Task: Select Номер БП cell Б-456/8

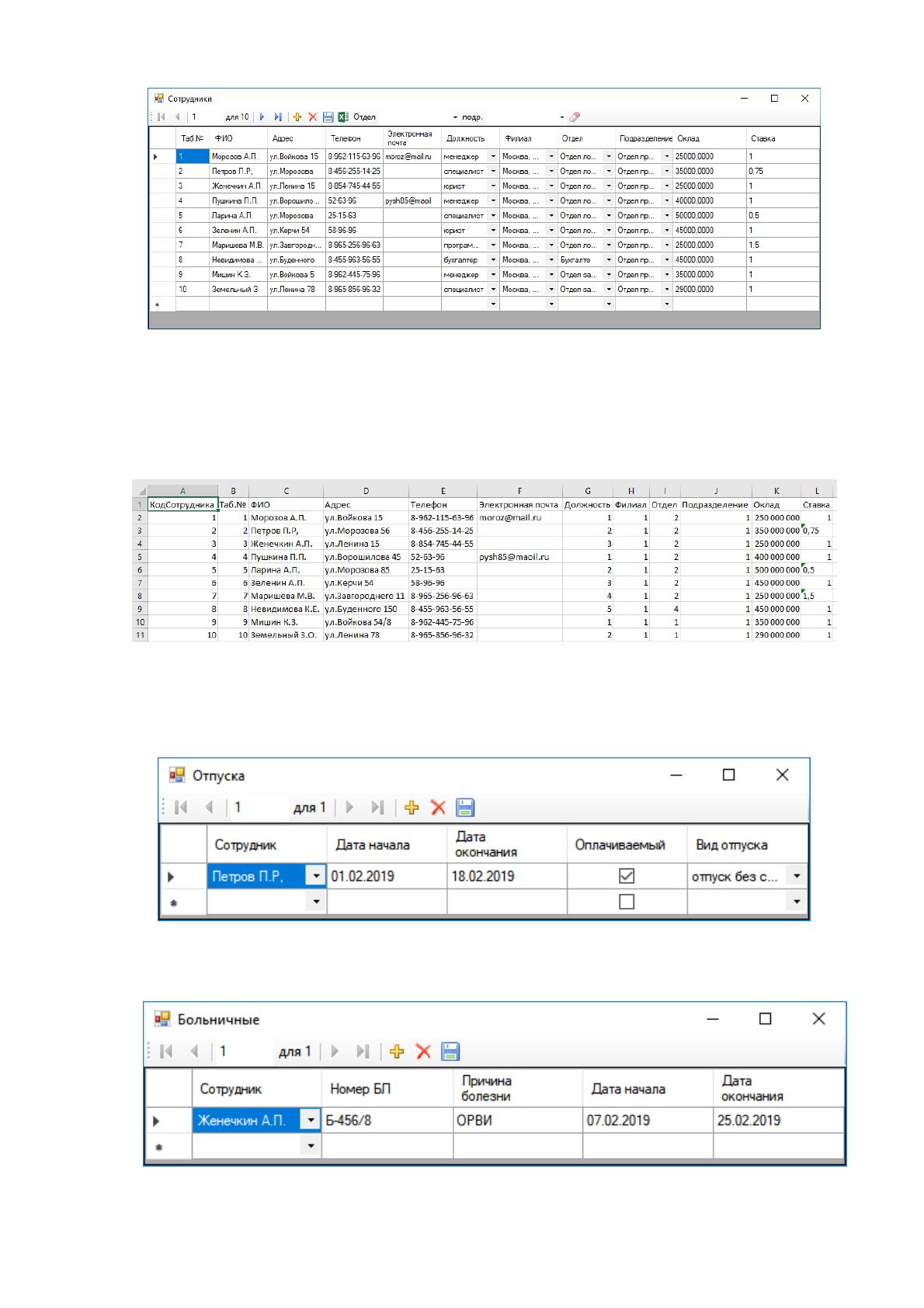Action: 387,1121
